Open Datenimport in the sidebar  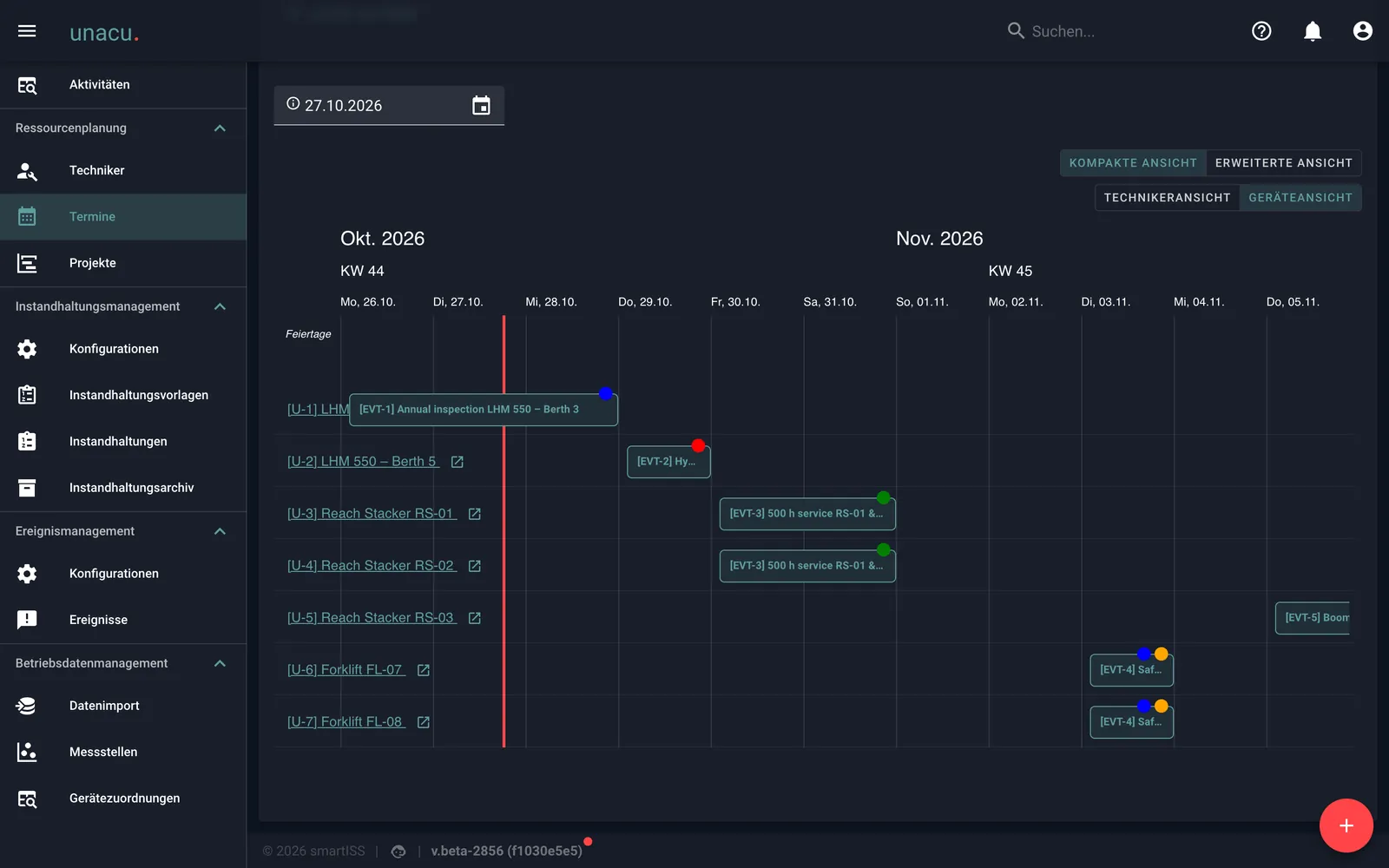pos(123,706)
